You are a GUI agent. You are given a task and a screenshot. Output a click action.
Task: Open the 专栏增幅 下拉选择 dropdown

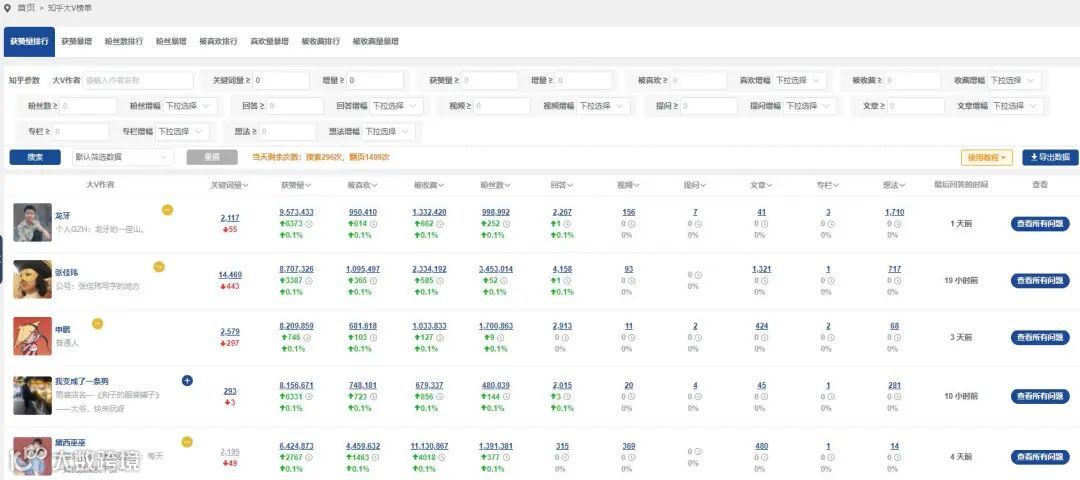pos(183,132)
